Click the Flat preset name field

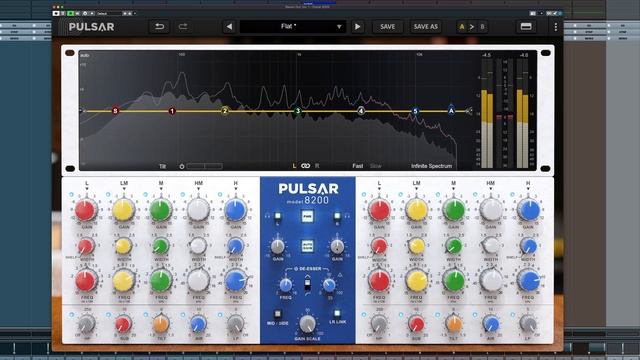292,27
